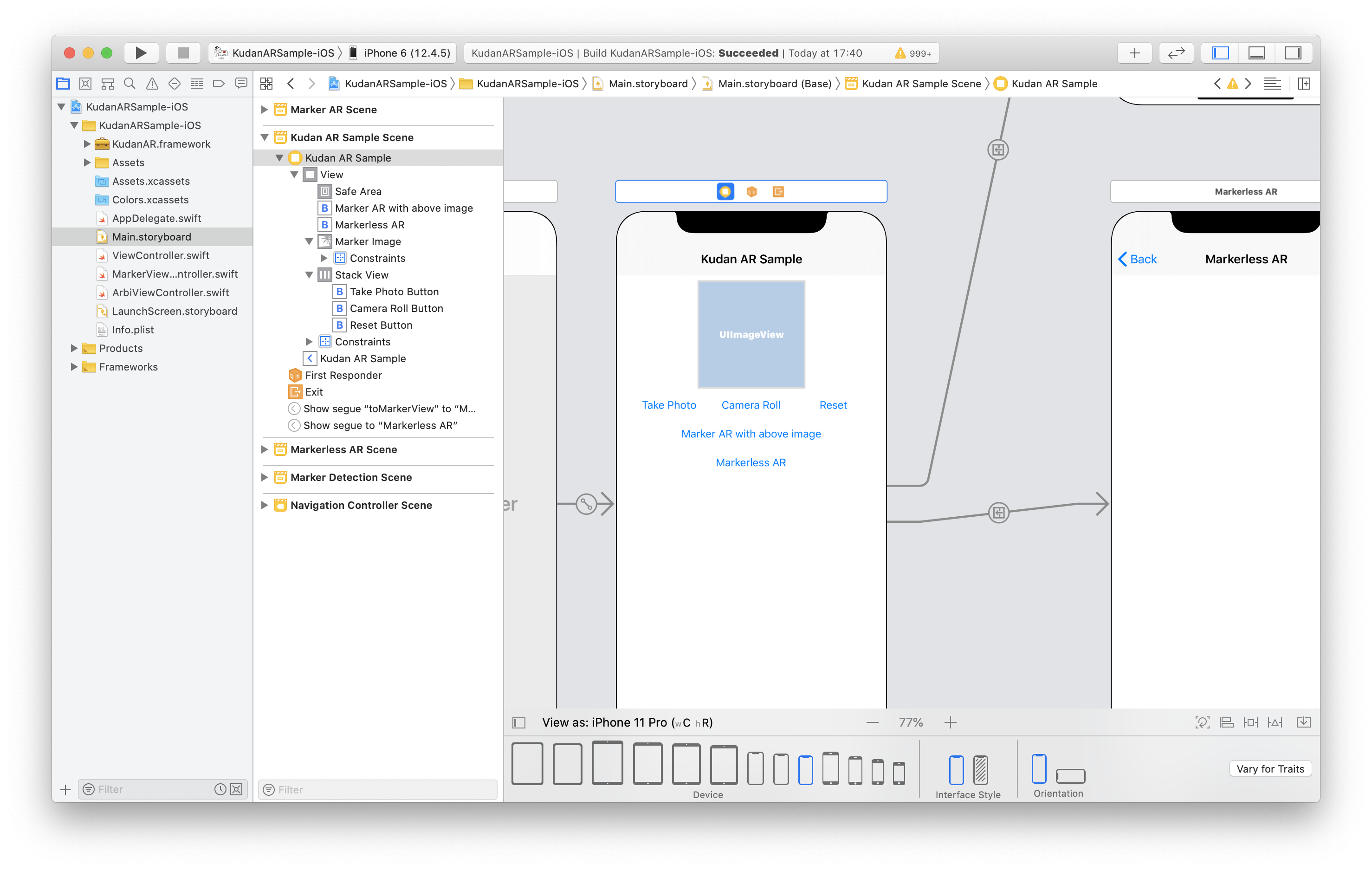Expand Constraints under Marker Image
Screen dimensions: 1372x871
click(x=324, y=258)
